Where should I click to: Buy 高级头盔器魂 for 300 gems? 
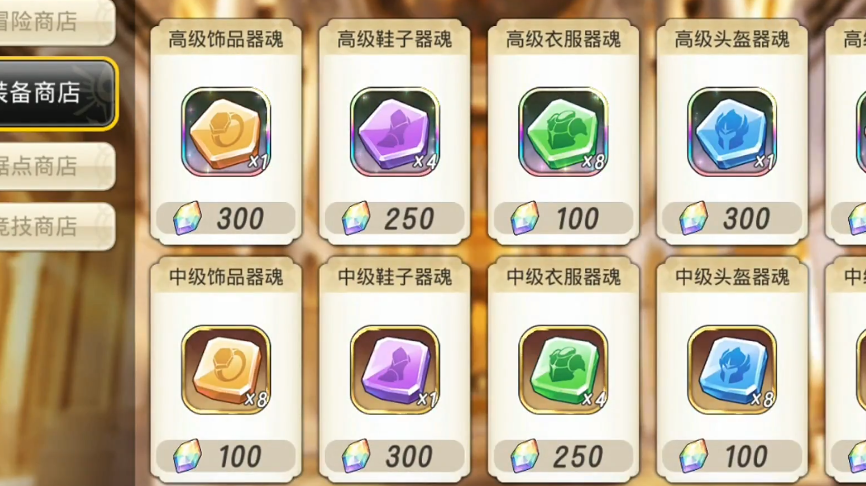[732, 218]
